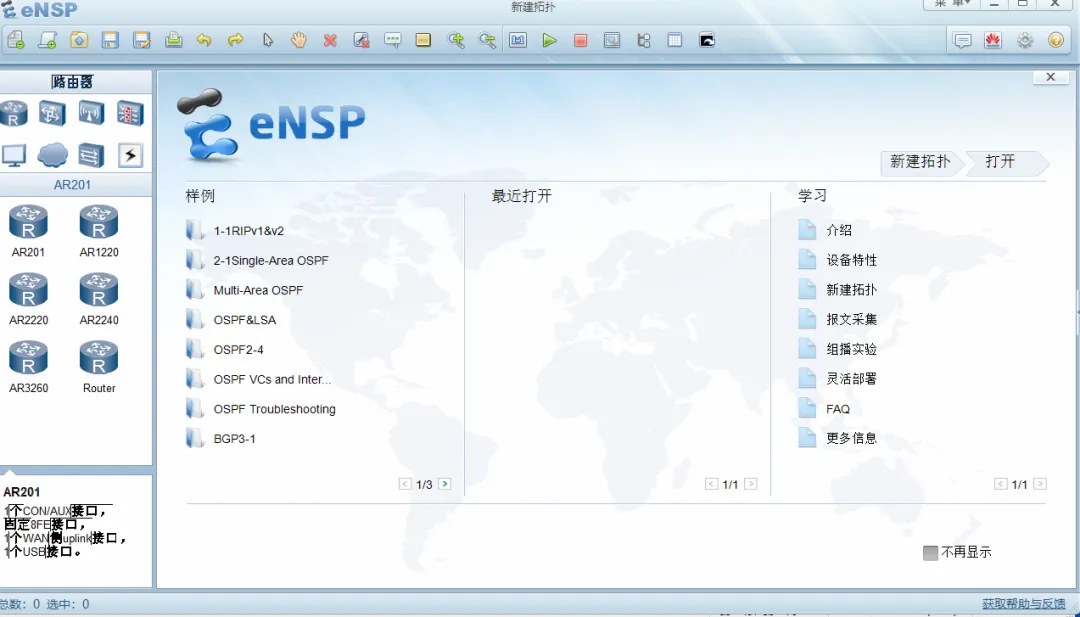Image resolution: width=1080 pixels, height=617 pixels.
Task: Select the custom device category icon
Action: tap(91, 156)
